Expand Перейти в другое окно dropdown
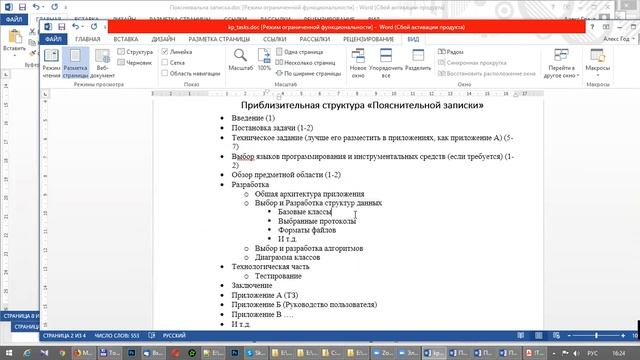The height and width of the screenshot is (360, 640). click(x=561, y=63)
